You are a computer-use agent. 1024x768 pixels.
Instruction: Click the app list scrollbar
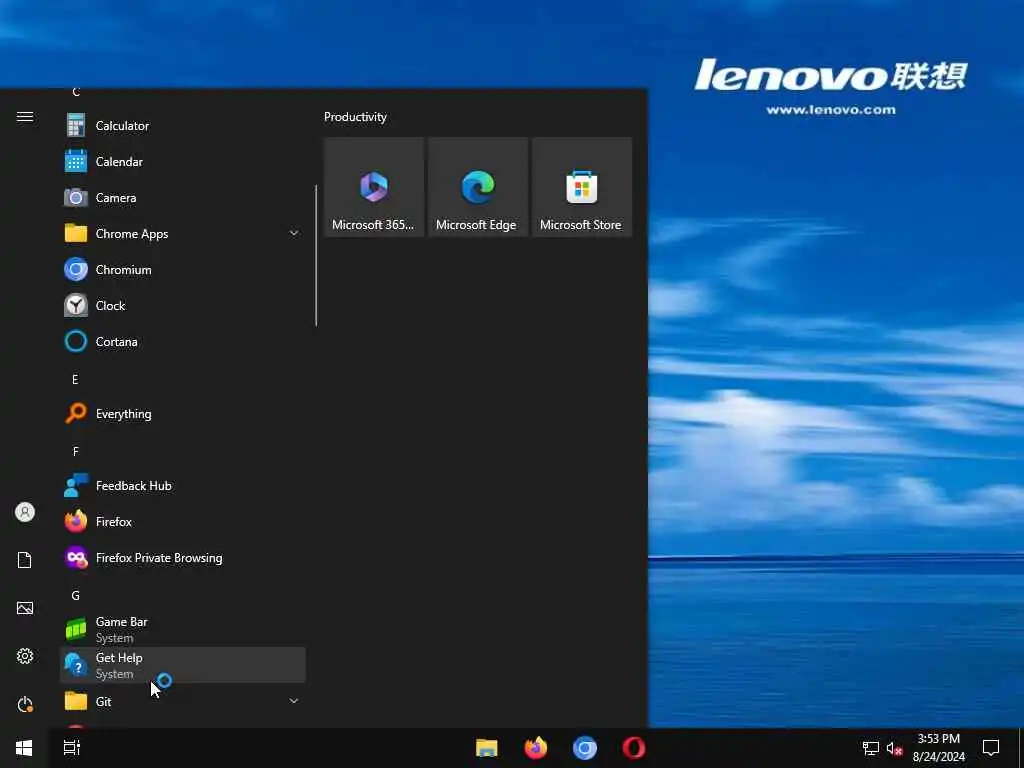(x=316, y=255)
